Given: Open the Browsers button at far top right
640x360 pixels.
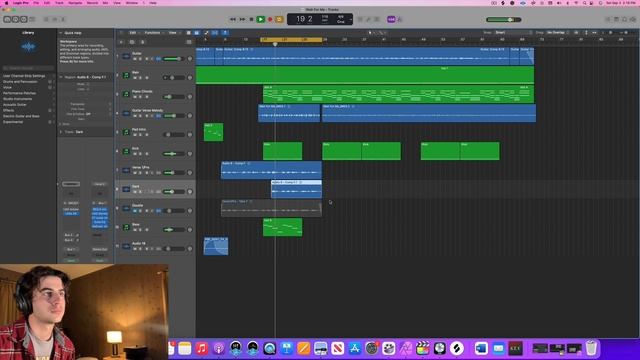Looking at the screenshot, I should click(633, 19).
